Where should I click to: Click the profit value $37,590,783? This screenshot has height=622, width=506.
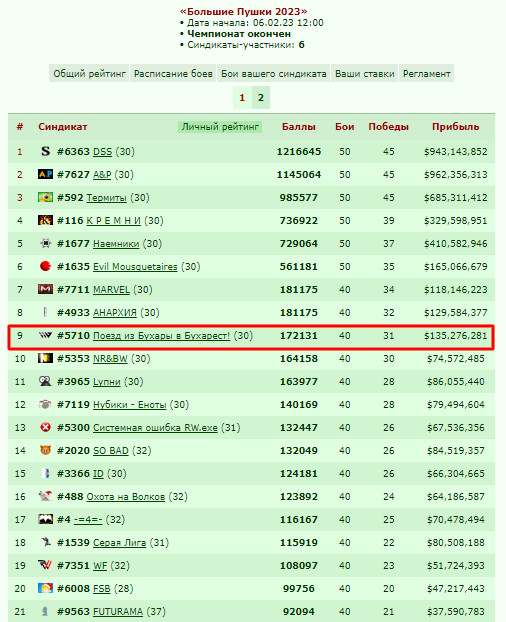pos(455,612)
